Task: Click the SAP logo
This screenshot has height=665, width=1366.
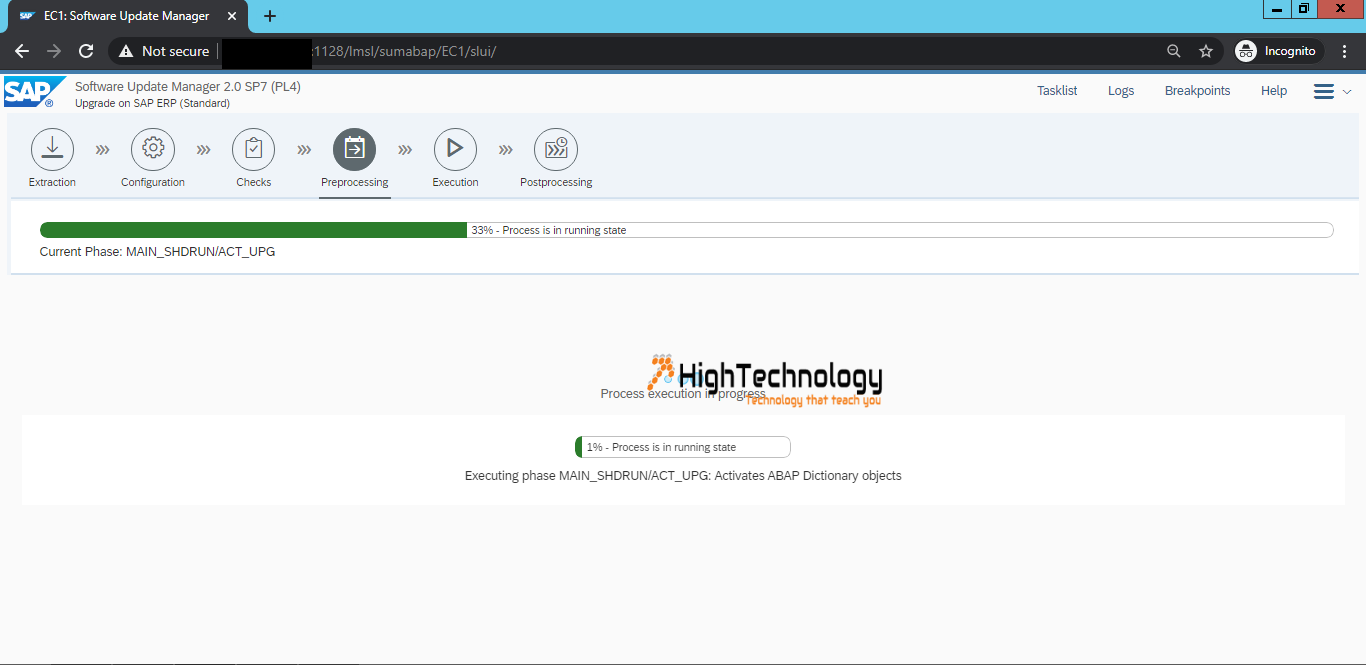Action: [33, 92]
